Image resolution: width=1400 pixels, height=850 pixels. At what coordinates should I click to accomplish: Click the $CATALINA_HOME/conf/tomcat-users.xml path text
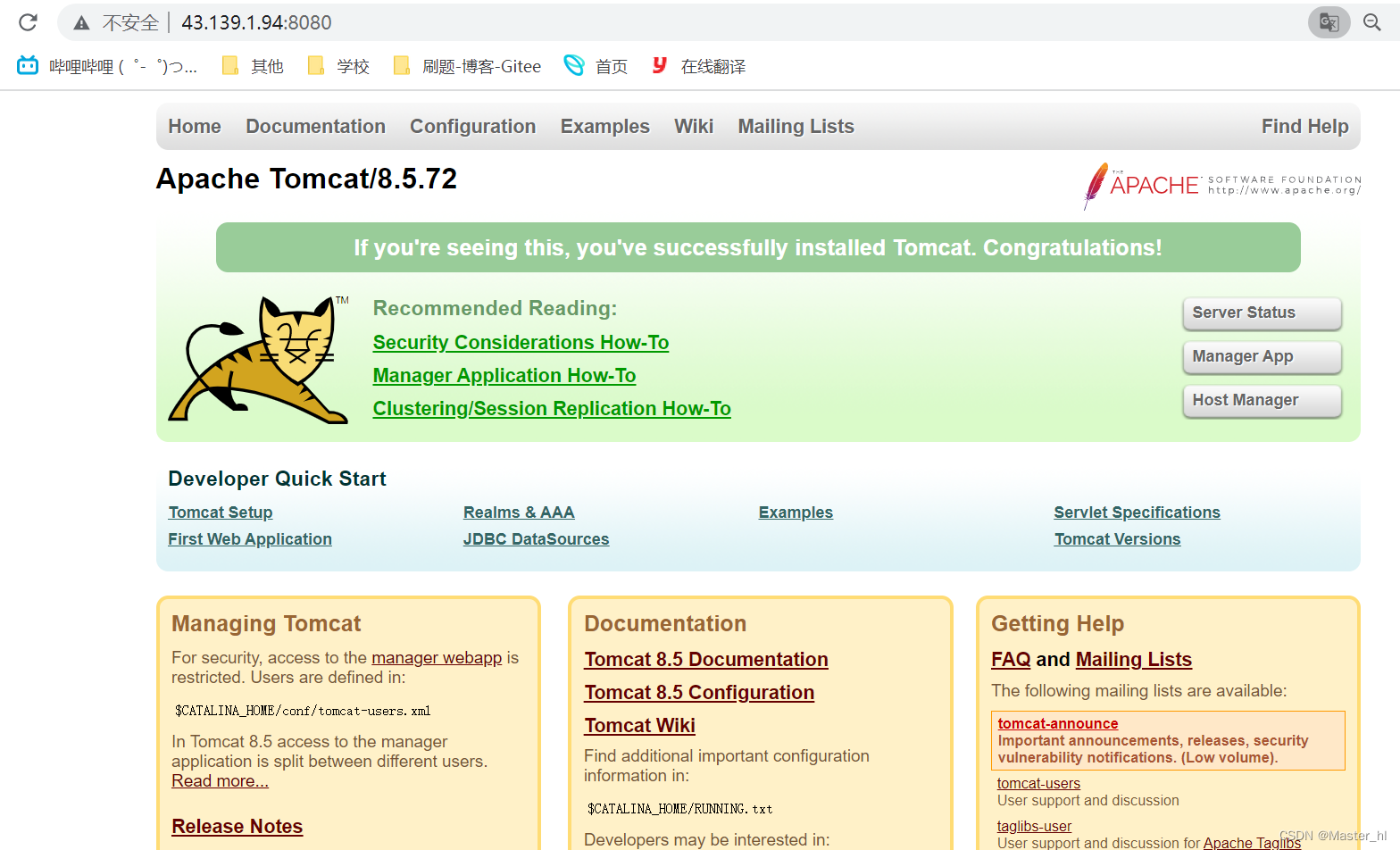(x=303, y=712)
